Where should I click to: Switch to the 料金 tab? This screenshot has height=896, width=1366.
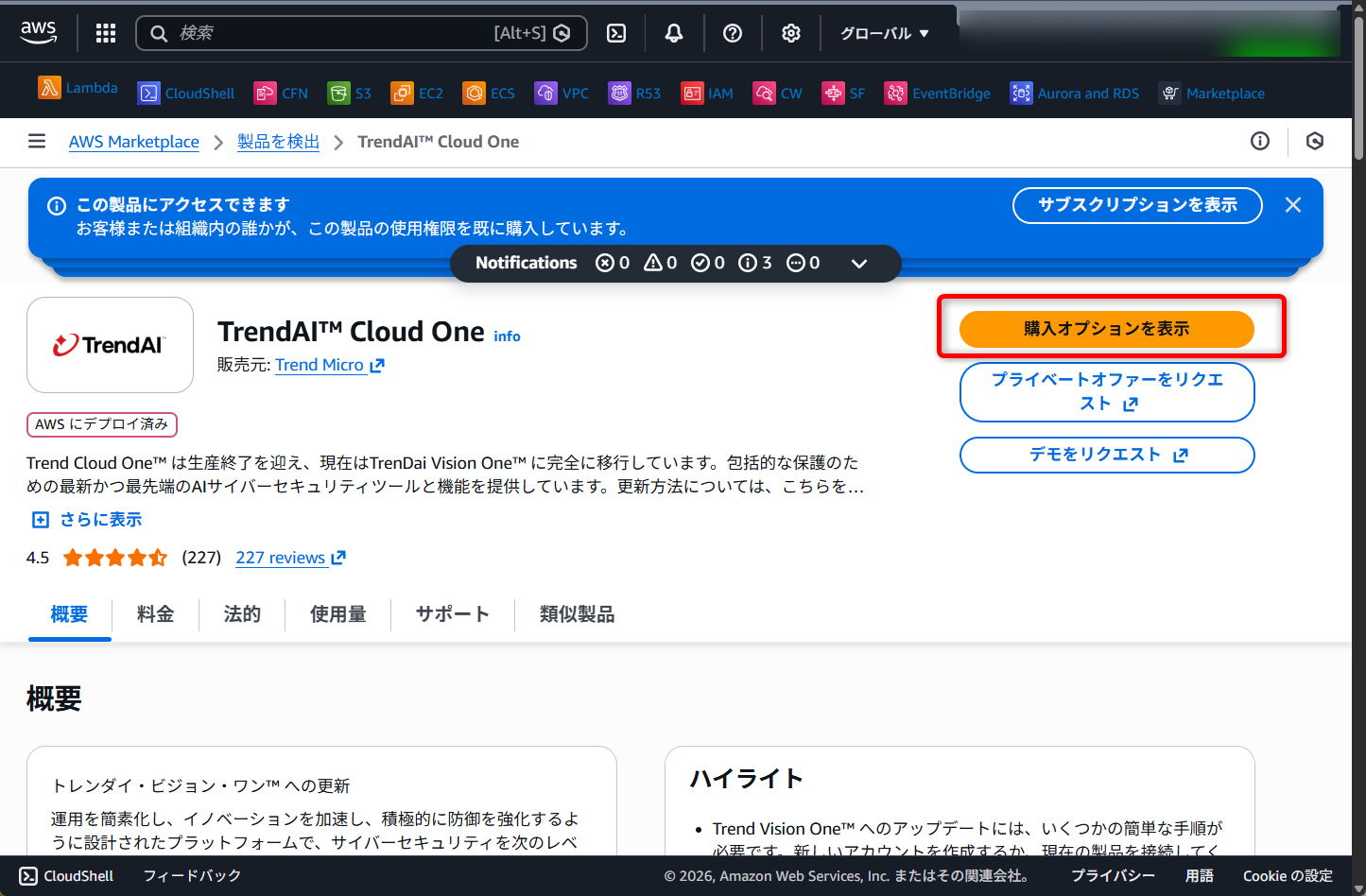pyautogui.click(x=155, y=614)
